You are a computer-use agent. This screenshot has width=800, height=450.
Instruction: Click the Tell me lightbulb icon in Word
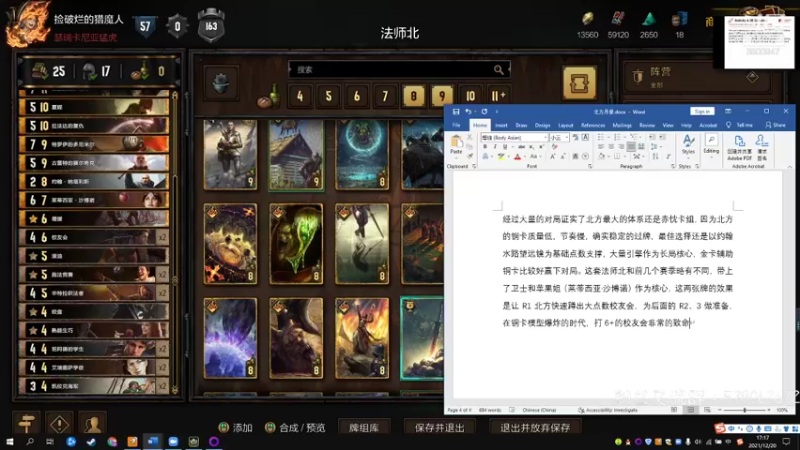(728, 125)
